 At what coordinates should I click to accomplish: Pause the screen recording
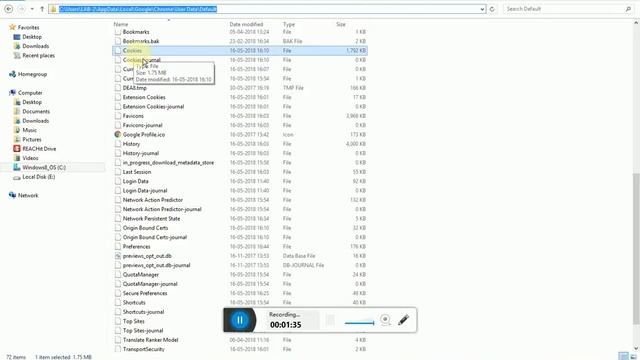click(x=240, y=320)
